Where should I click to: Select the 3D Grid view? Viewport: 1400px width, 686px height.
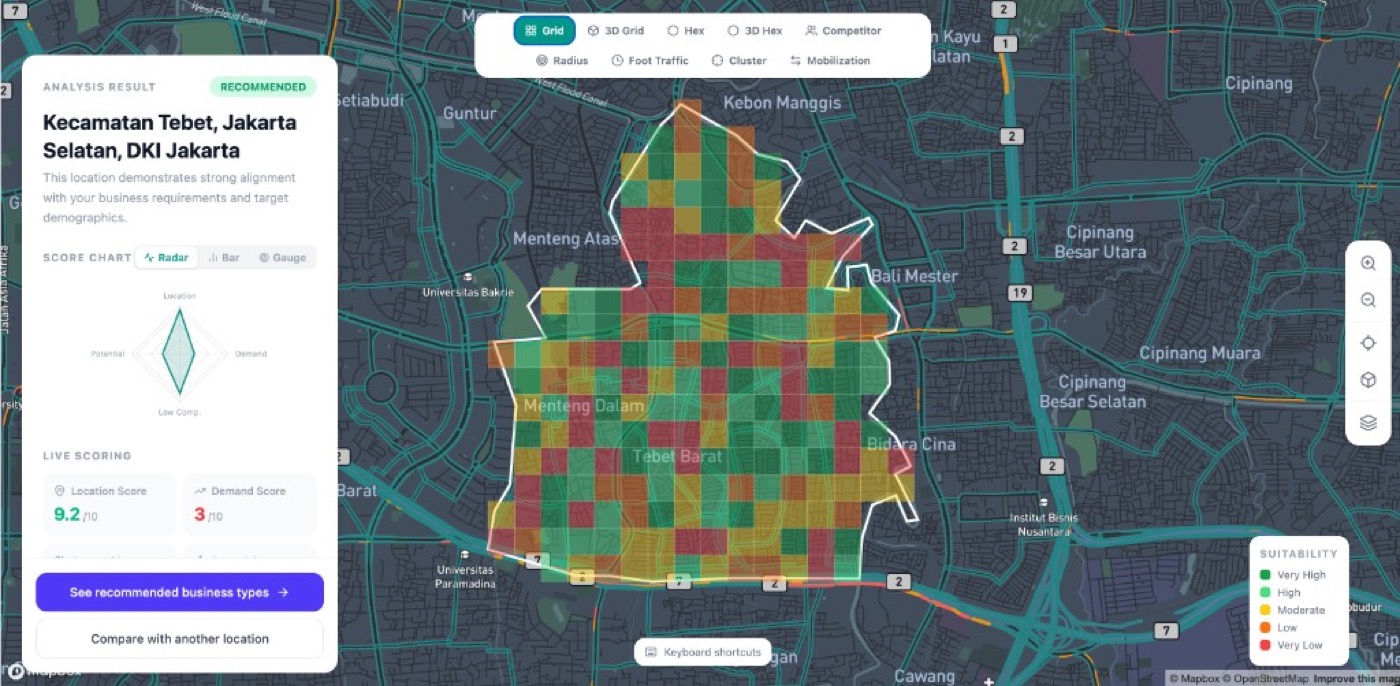click(615, 31)
